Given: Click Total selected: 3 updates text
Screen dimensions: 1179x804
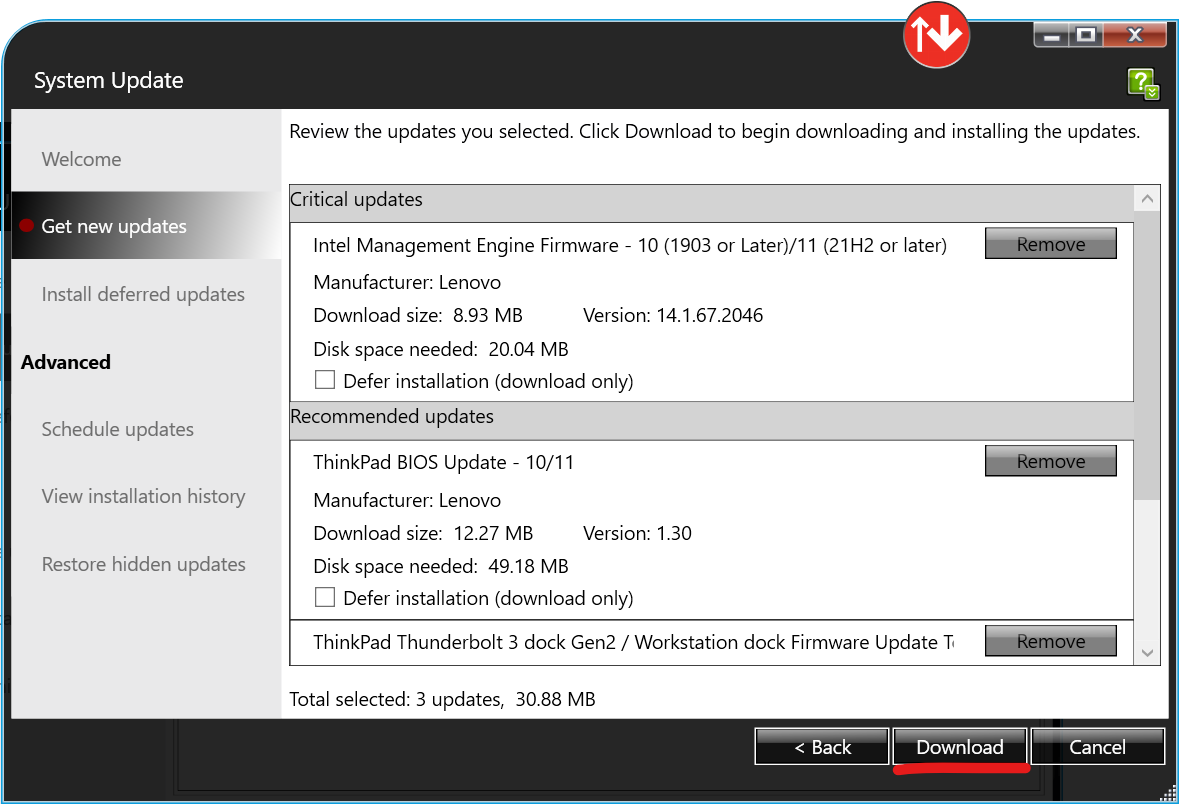Looking at the screenshot, I should pos(442,699).
